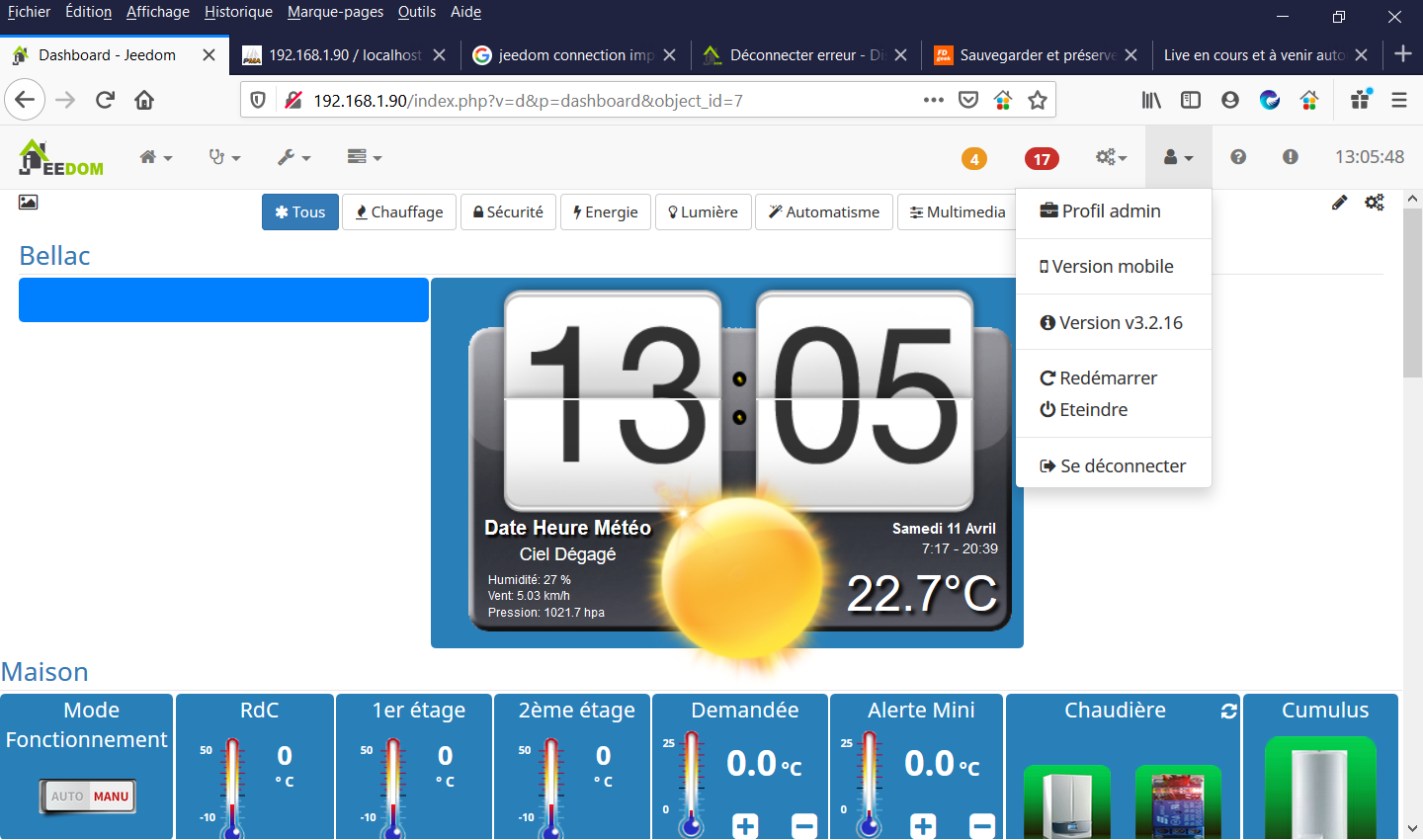
Task: Refresh the Chaudière widget
Action: 1229,712
